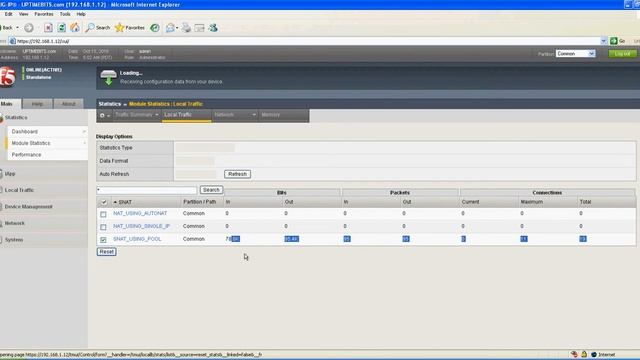Click the Refresh button
Screen dimensions: 640x360
tap(237, 174)
